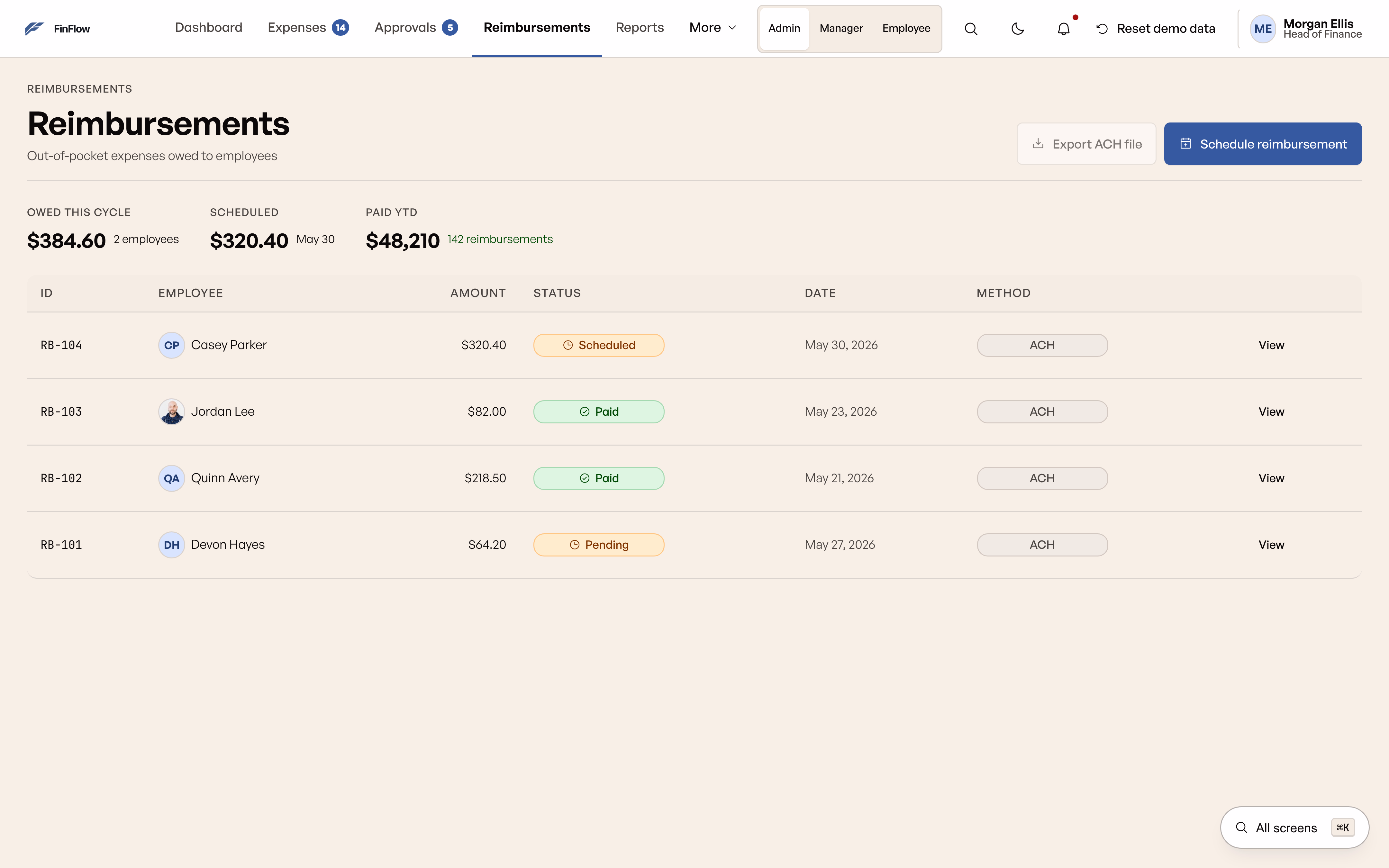Viewport: 1389px width, 868px height.
Task: Switch role to Employee
Action: point(906,28)
